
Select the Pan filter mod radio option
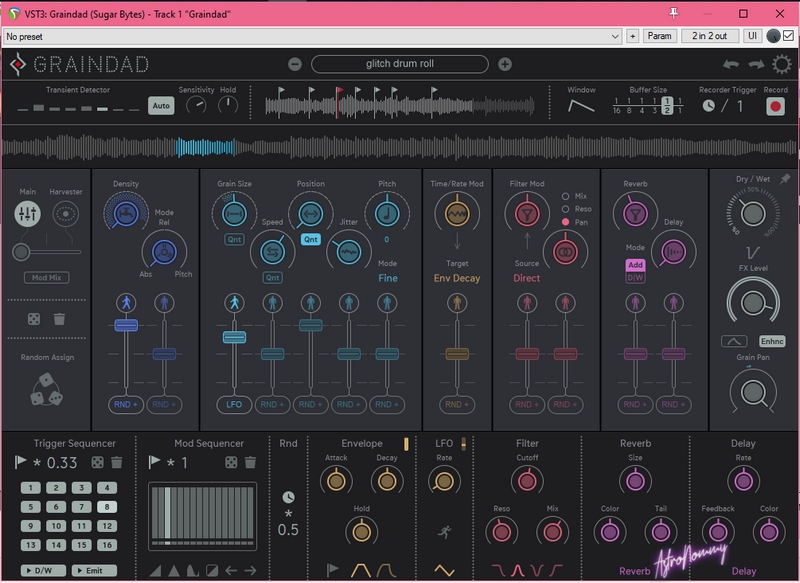pyautogui.click(x=565, y=222)
